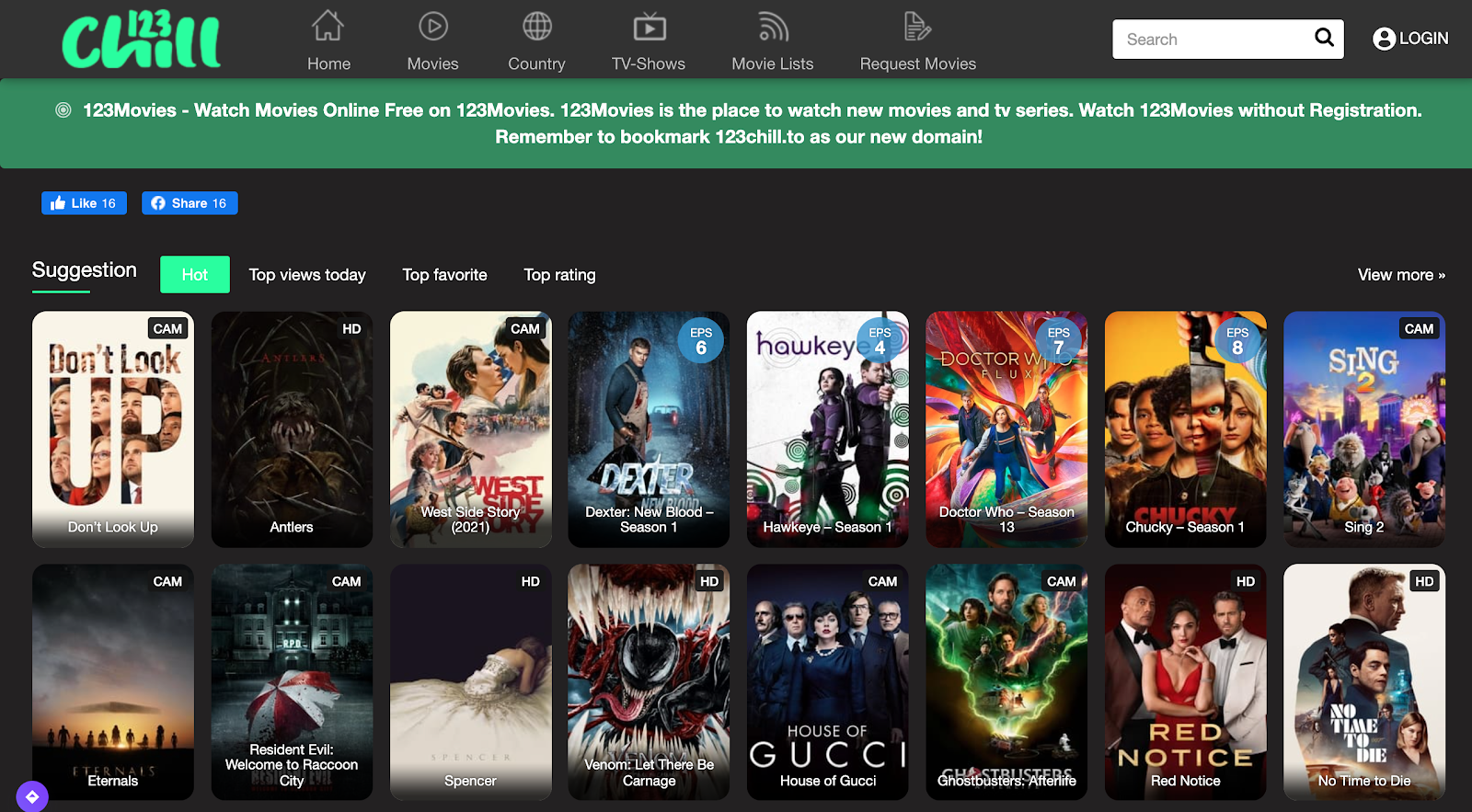1472x812 pixels.
Task: Open the TV-Shows menu
Action: tap(649, 63)
